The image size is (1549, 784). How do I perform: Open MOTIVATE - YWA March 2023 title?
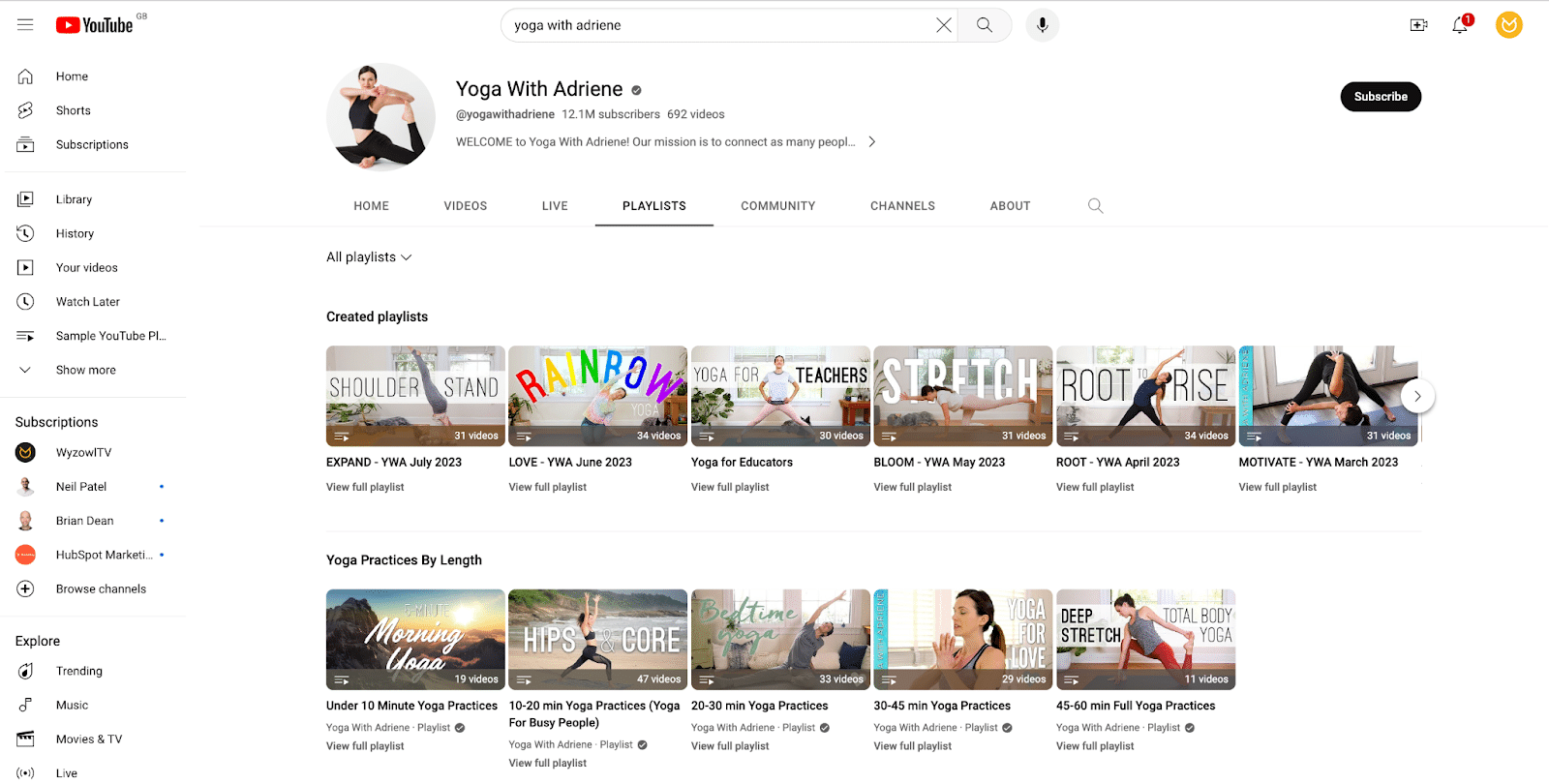[1319, 463]
